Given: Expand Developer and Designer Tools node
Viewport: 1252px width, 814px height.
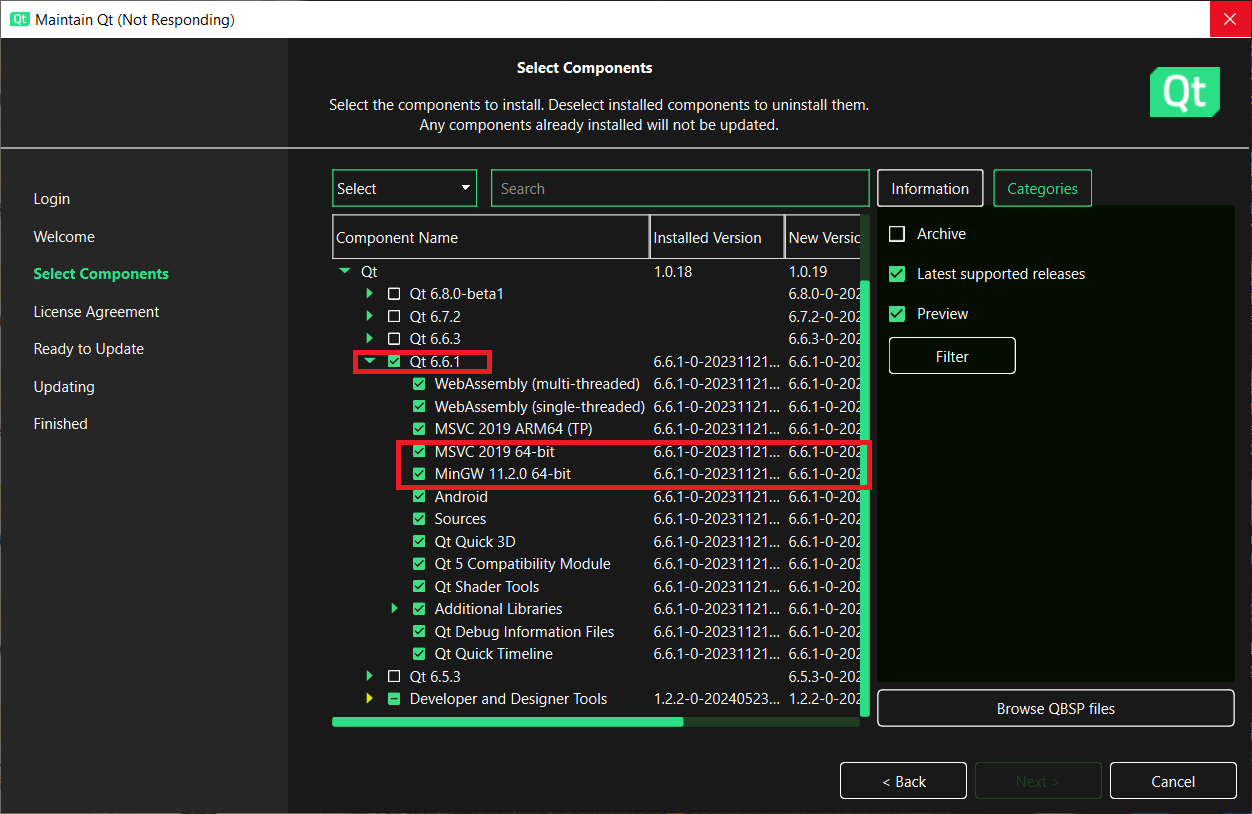Looking at the screenshot, I should (370, 699).
